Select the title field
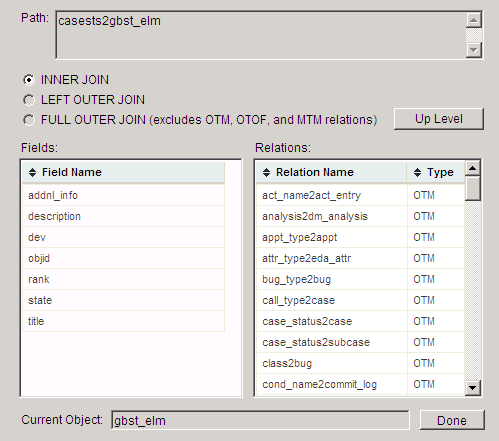 [x=123, y=321]
